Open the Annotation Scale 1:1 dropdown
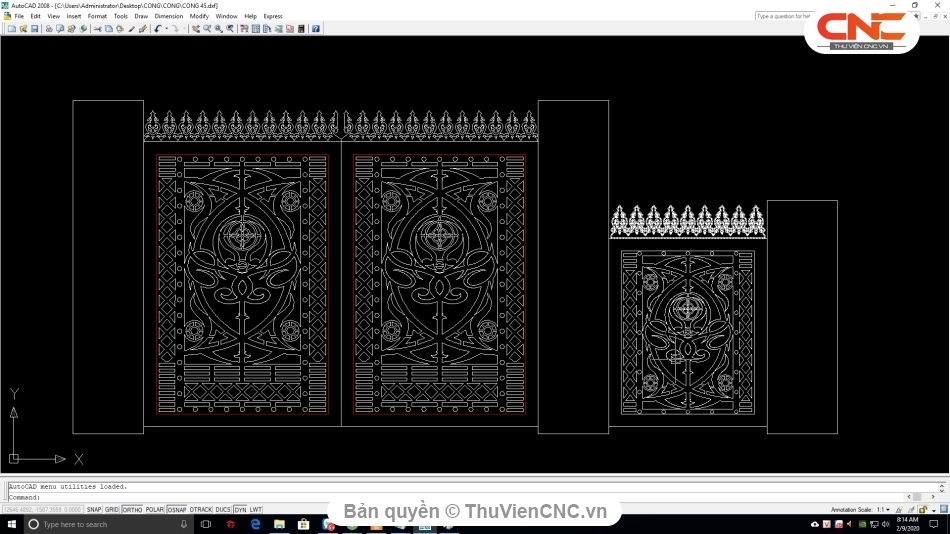 (884, 510)
